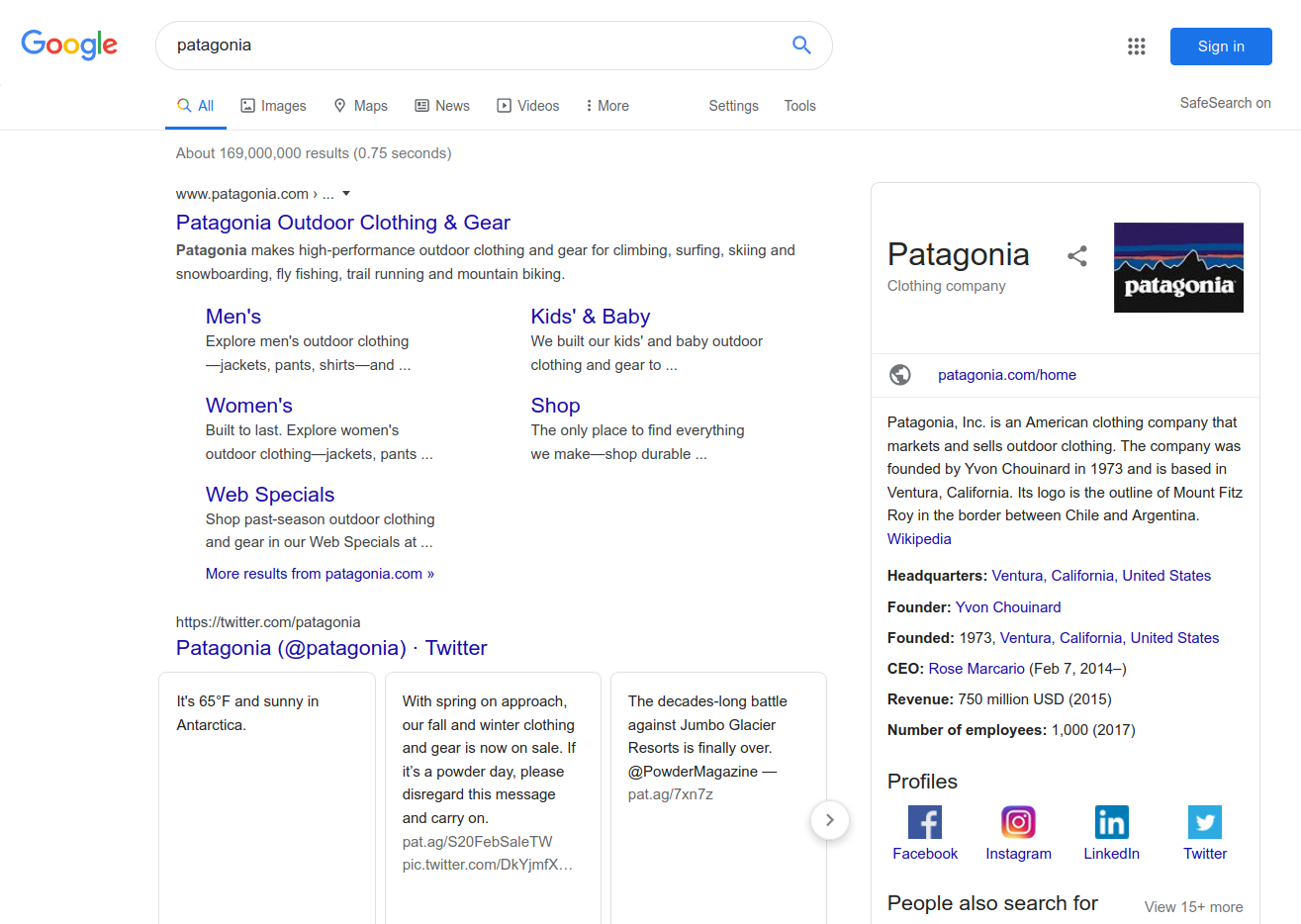Open the Shop sitelink
The height and width of the screenshot is (924, 1301).
[555, 406]
